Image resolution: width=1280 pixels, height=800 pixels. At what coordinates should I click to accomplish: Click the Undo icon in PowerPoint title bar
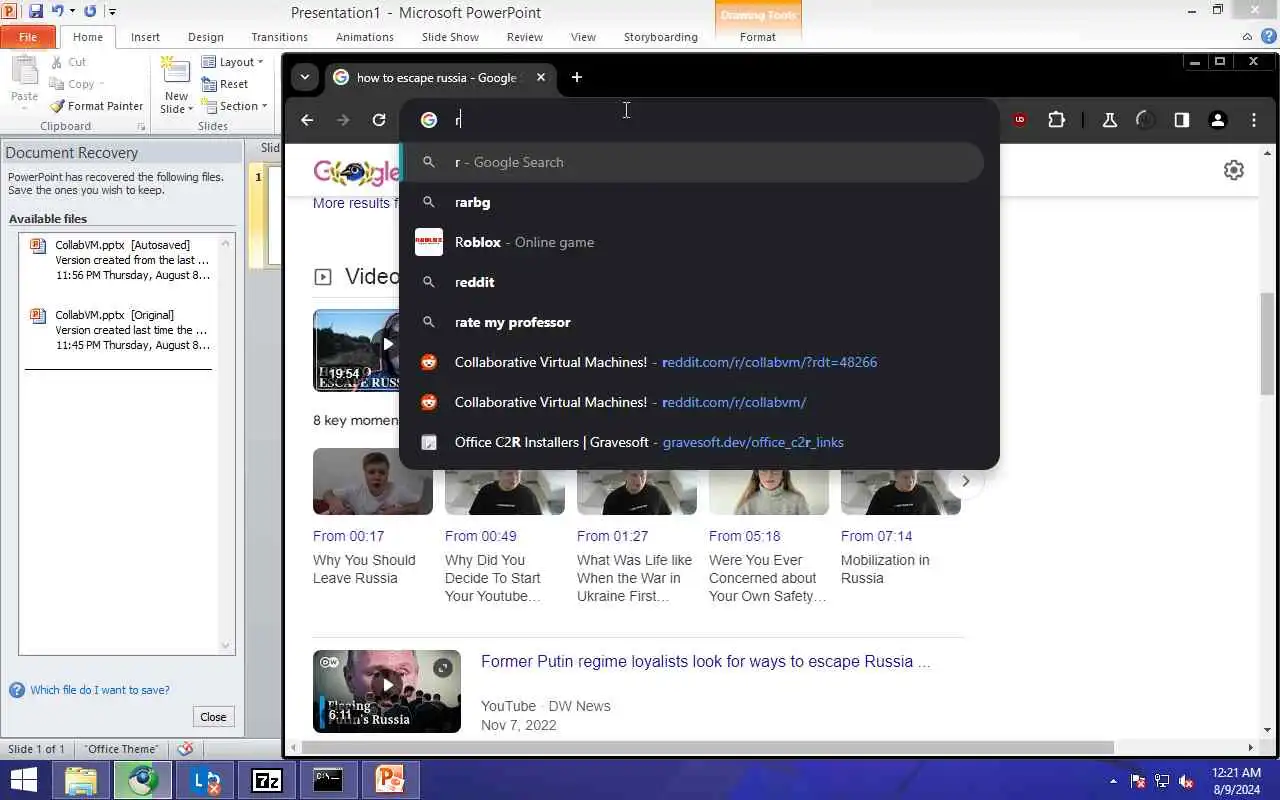tap(58, 11)
